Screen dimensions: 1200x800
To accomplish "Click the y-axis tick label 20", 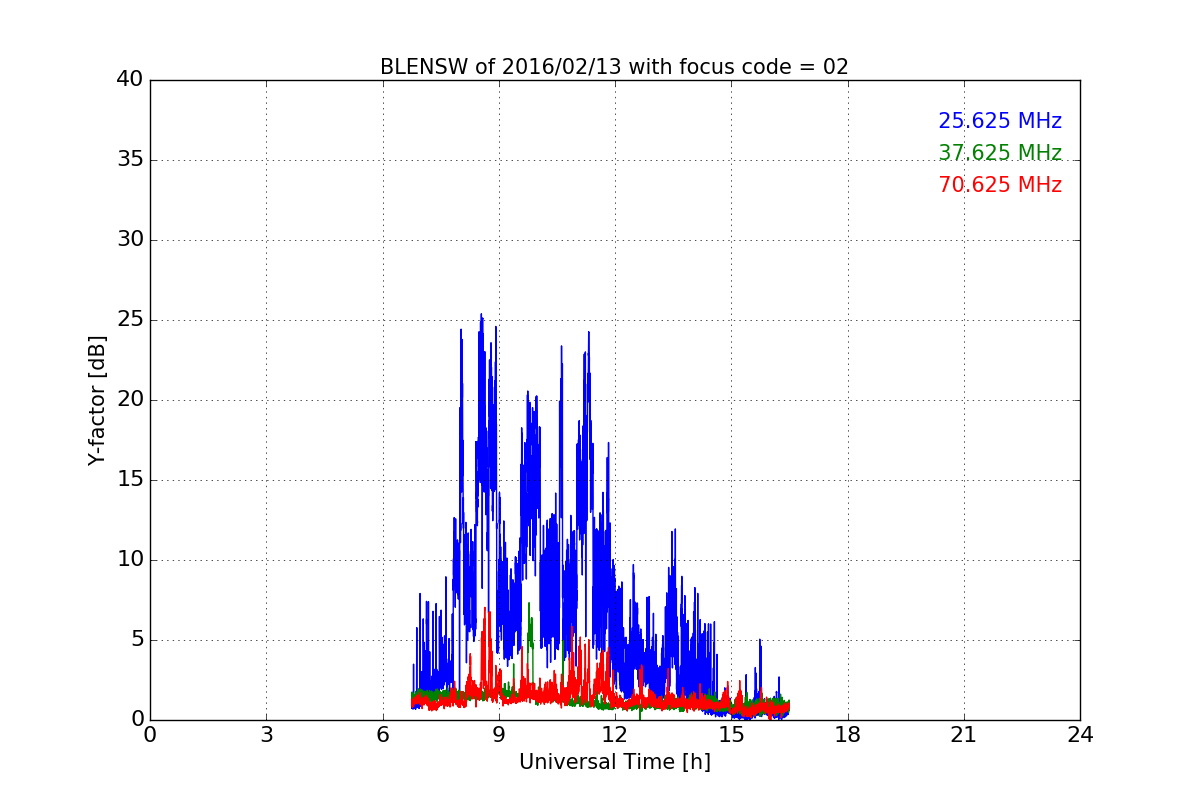I will [129, 400].
